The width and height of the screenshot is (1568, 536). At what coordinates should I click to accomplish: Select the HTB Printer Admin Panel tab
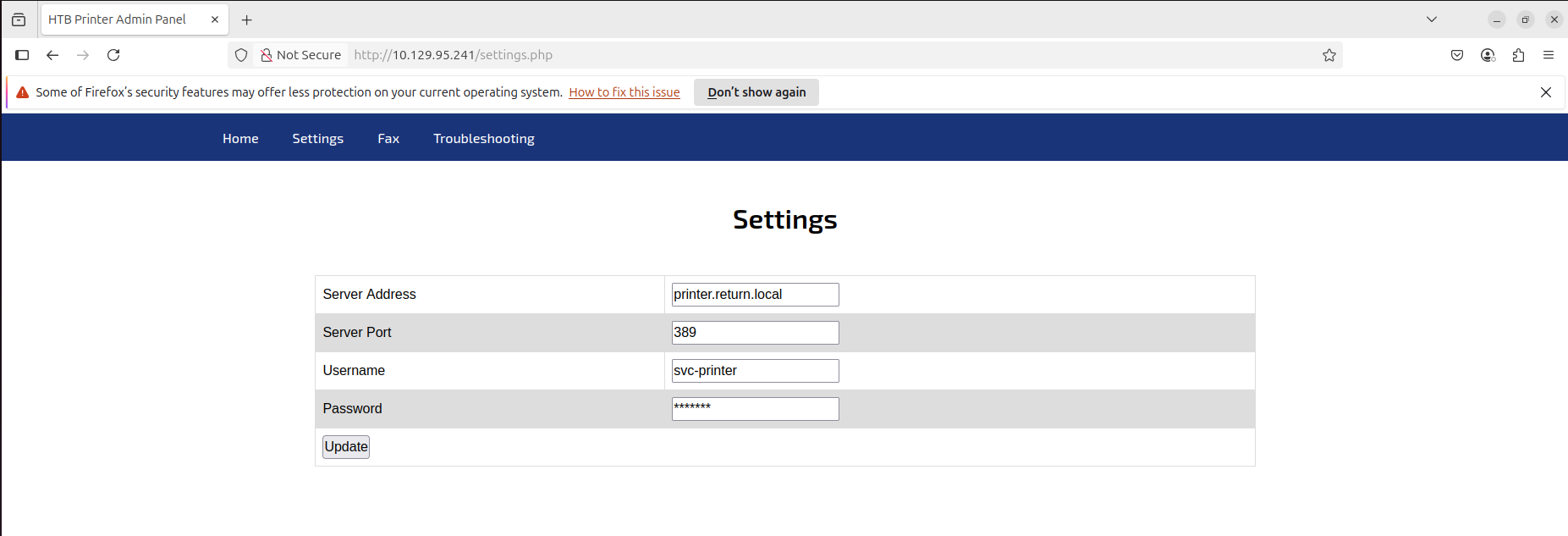134,19
